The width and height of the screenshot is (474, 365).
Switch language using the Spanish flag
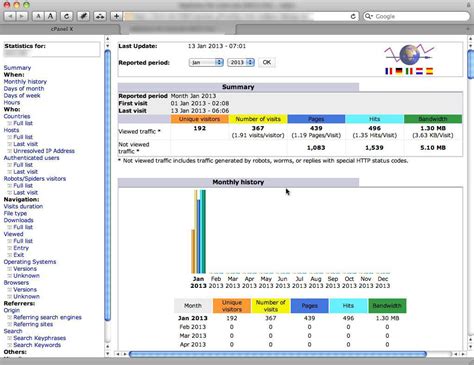(x=430, y=71)
